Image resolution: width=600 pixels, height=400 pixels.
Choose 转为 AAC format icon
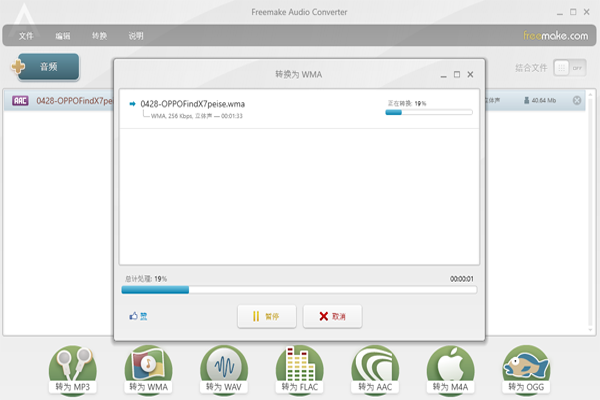pyautogui.click(x=375, y=370)
